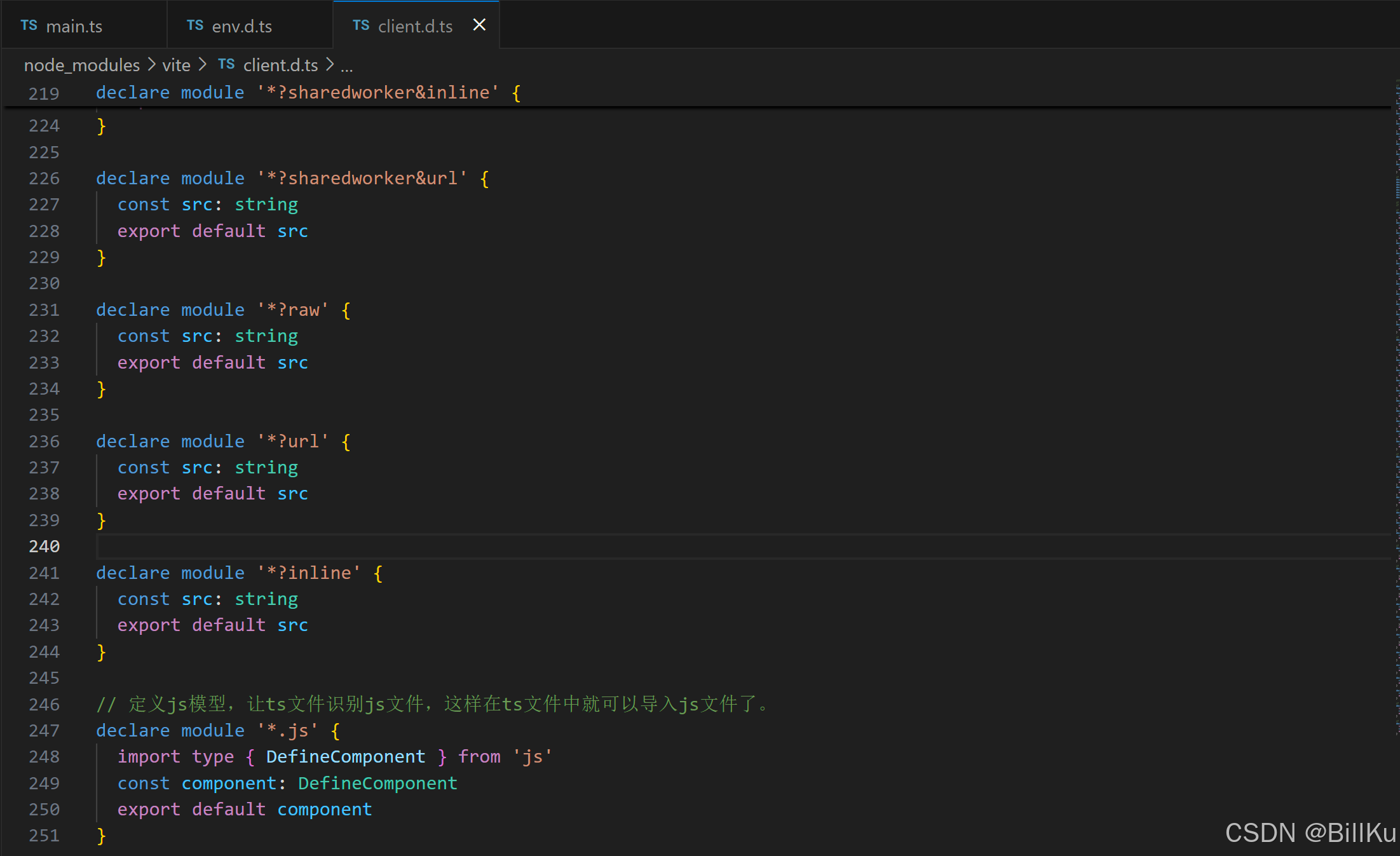Click export default component on line 250
This screenshot has width=1400, height=856.
244,809
